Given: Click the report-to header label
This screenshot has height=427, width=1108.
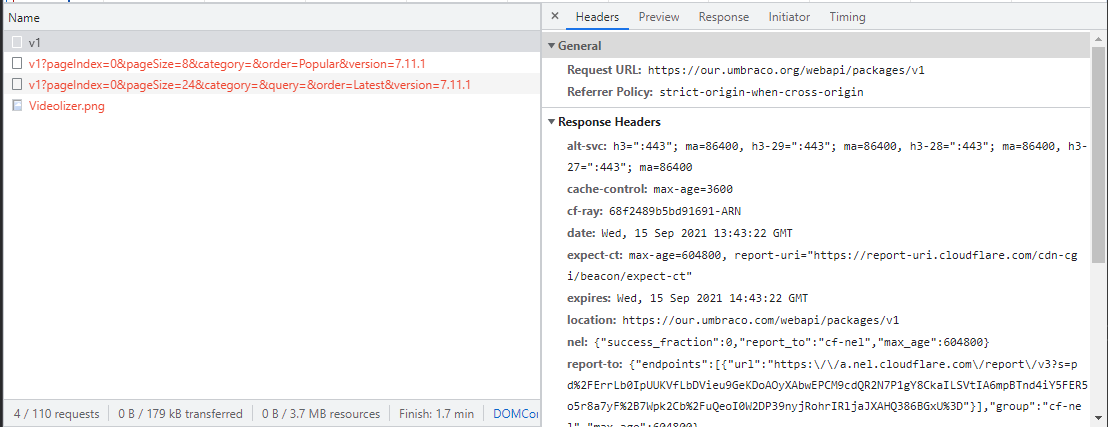Looking at the screenshot, I should tap(594, 363).
